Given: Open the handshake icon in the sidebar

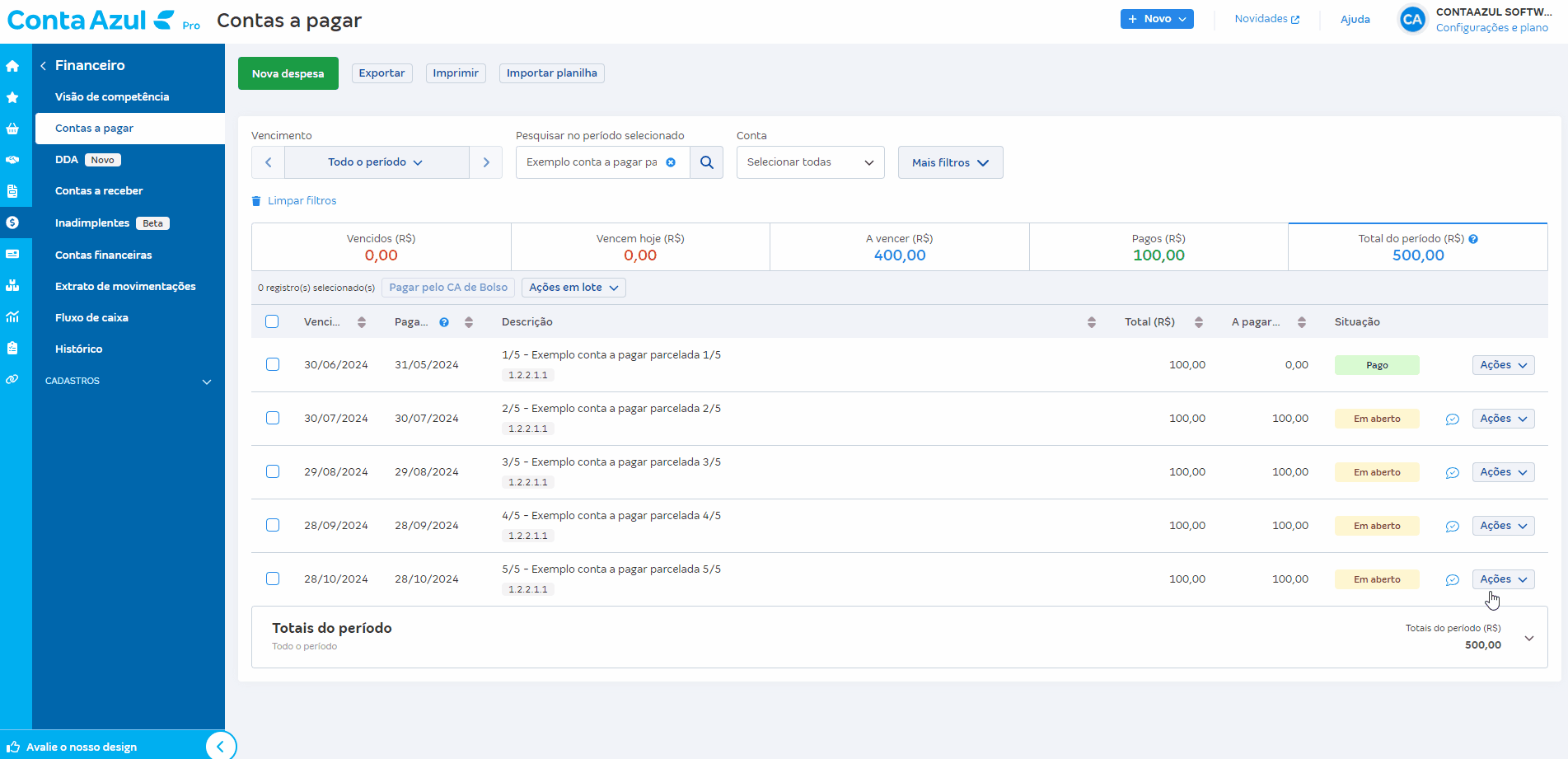Looking at the screenshot, I should 12,160.
